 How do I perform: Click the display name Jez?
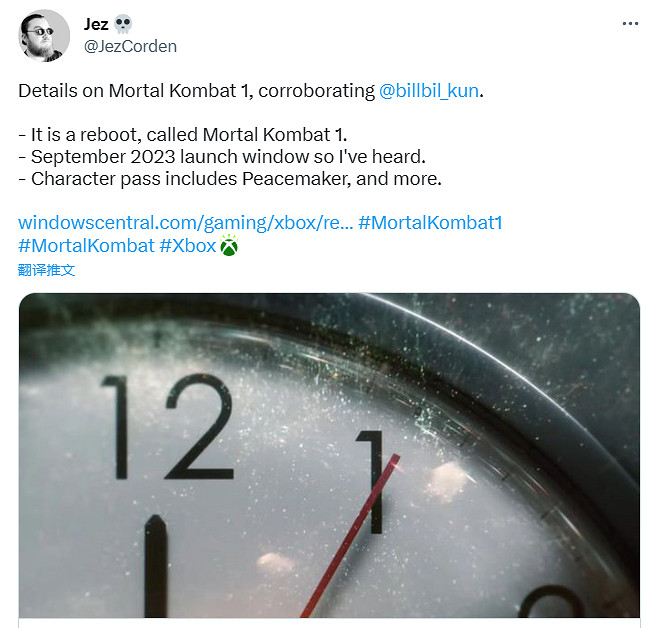(96, 24)
